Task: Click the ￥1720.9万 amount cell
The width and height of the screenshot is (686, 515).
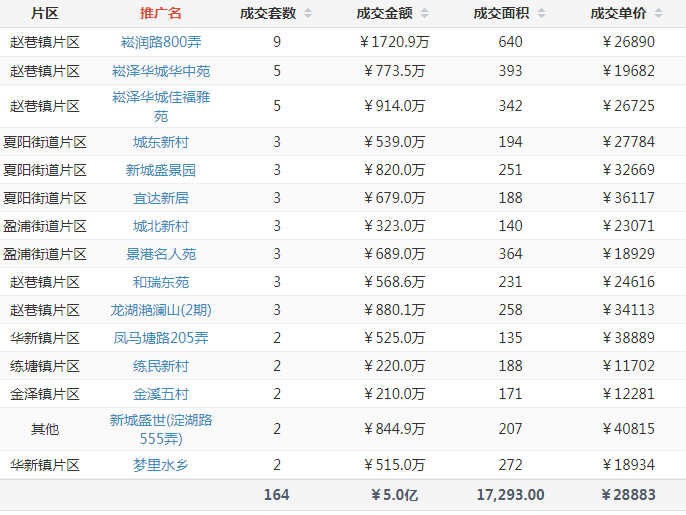Action: coord(394,42)
